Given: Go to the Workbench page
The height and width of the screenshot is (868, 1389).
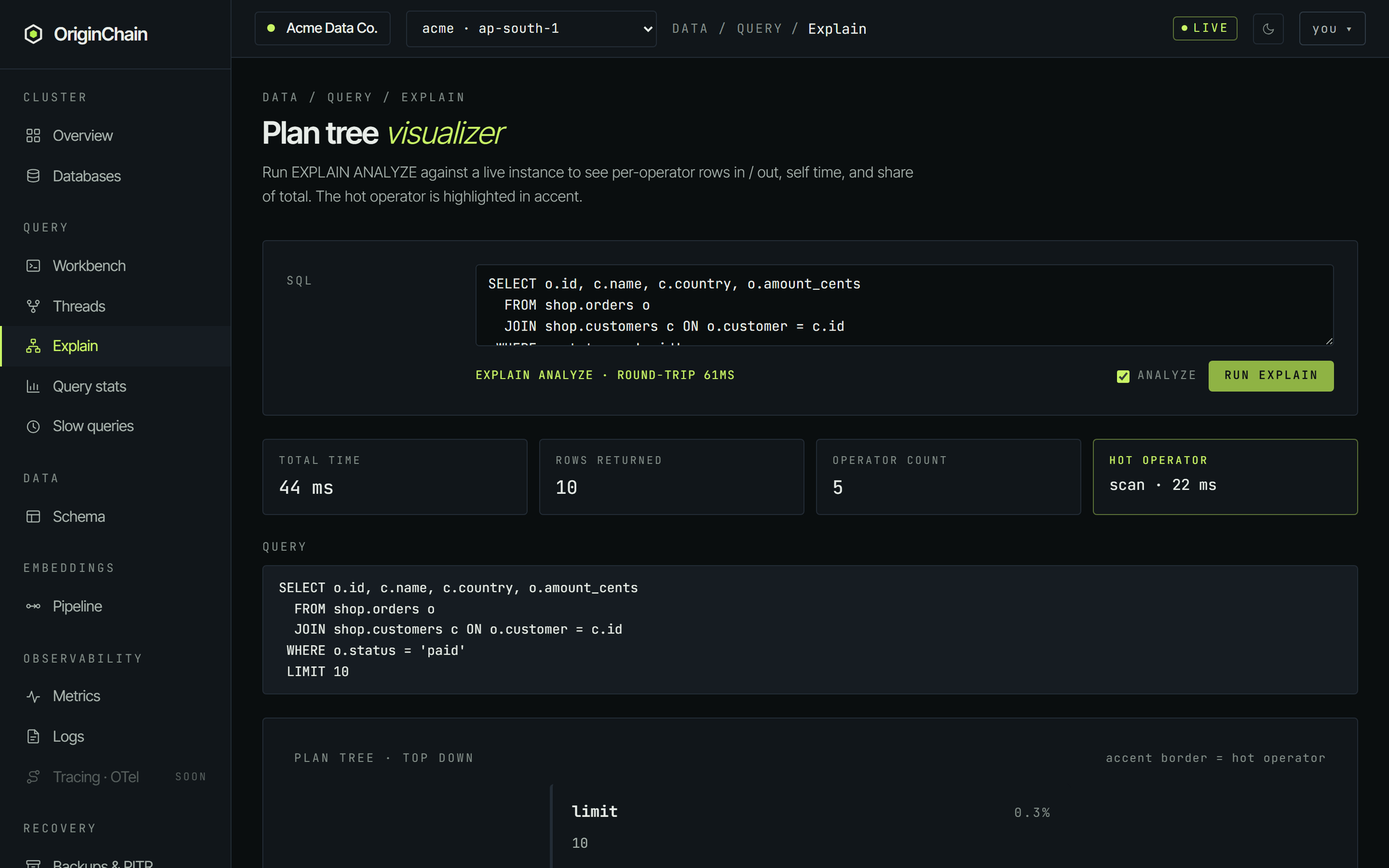Looking at the screenshot, I should pyautogui.click(x=116, y=266).
